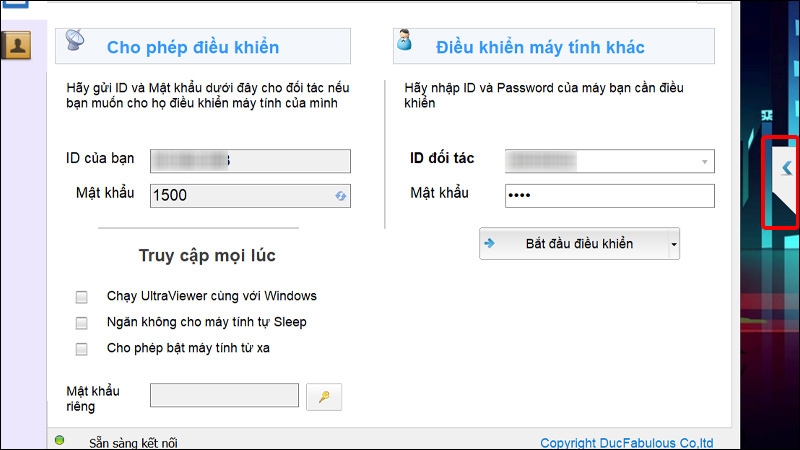The width and height of the screenshot is (800, 450).
Task: Click the blue icon above the contacts icon
Action: pos(15,5)
